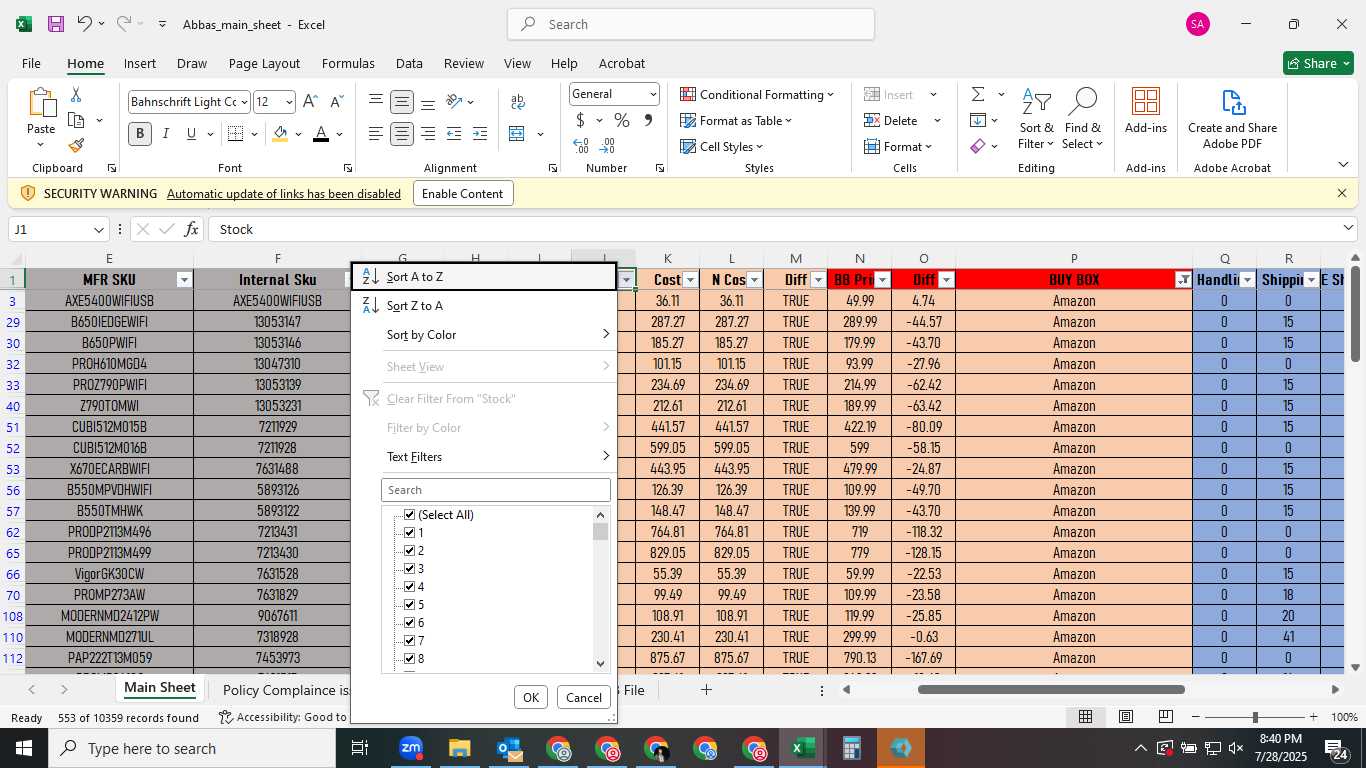Apply Comma Style number format
Screen dimensions: 1366x768
pyautogui.click(x=648, y=120)
